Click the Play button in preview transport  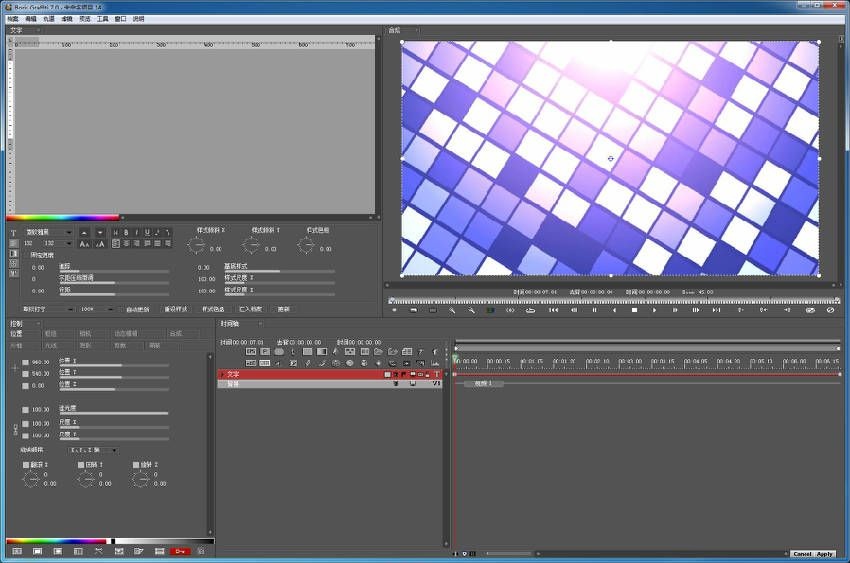(x=655, y=310)
